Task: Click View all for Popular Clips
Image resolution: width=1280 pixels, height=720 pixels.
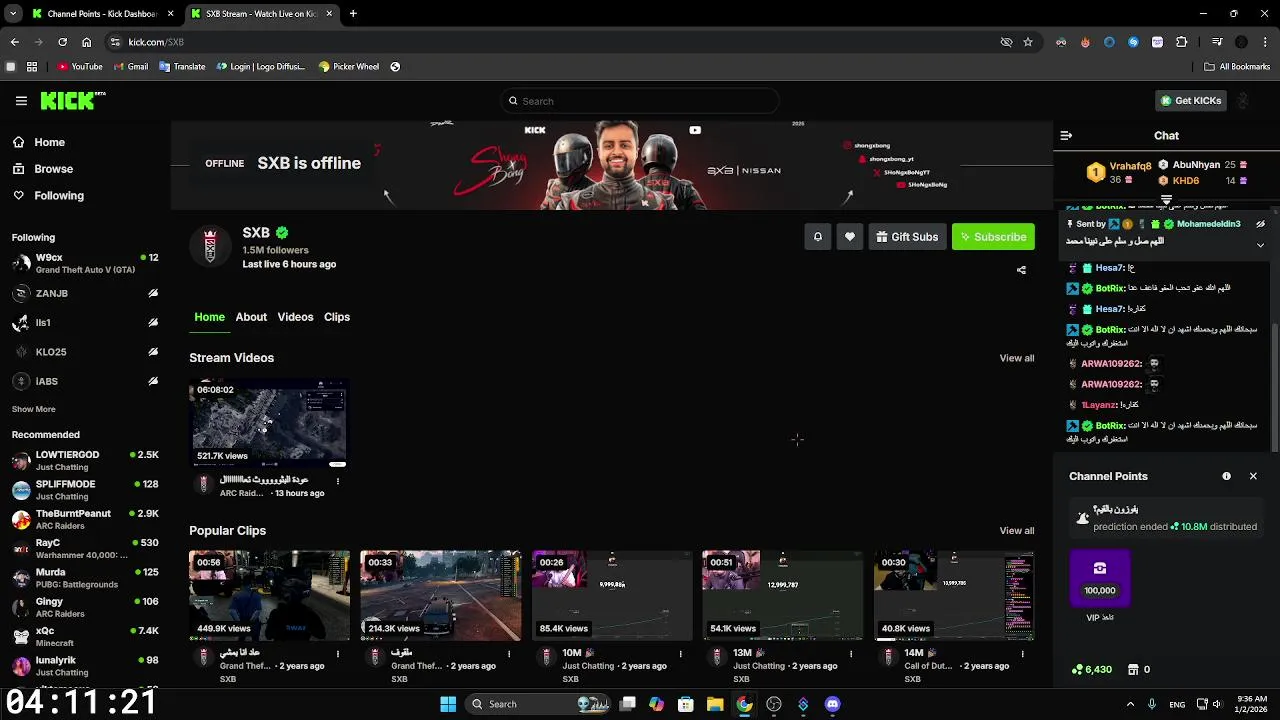Action: 1017,531
